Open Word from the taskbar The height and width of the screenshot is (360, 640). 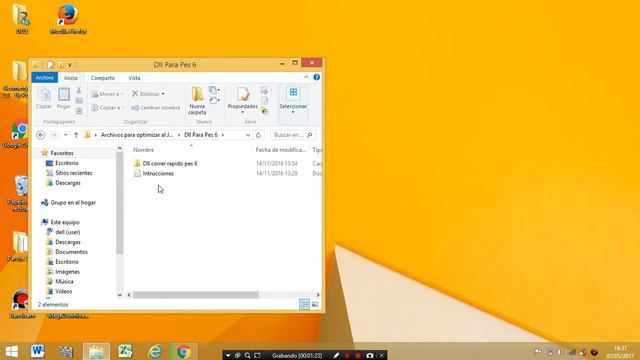coord(38,351)
